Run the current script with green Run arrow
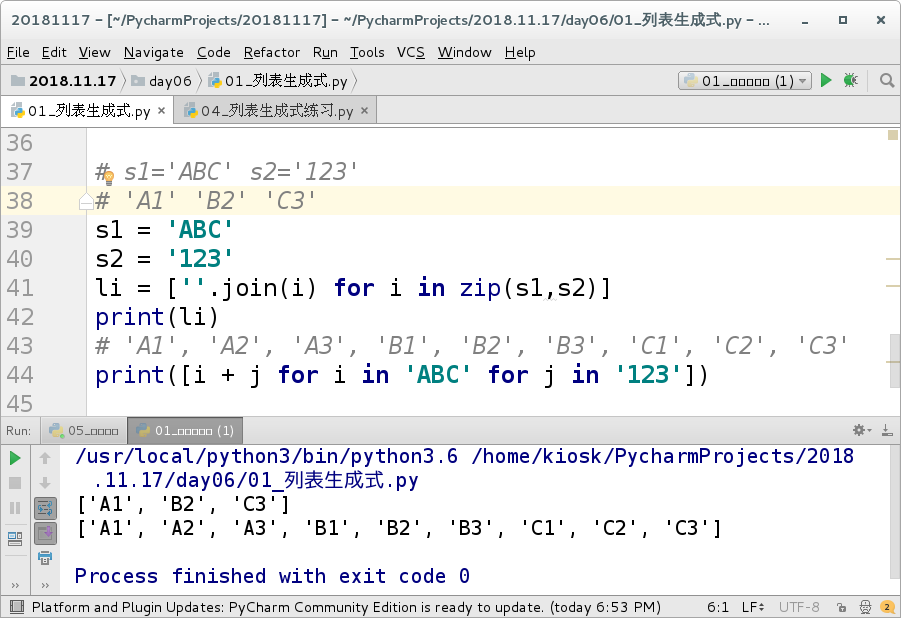901x618 pixels. 825,80
